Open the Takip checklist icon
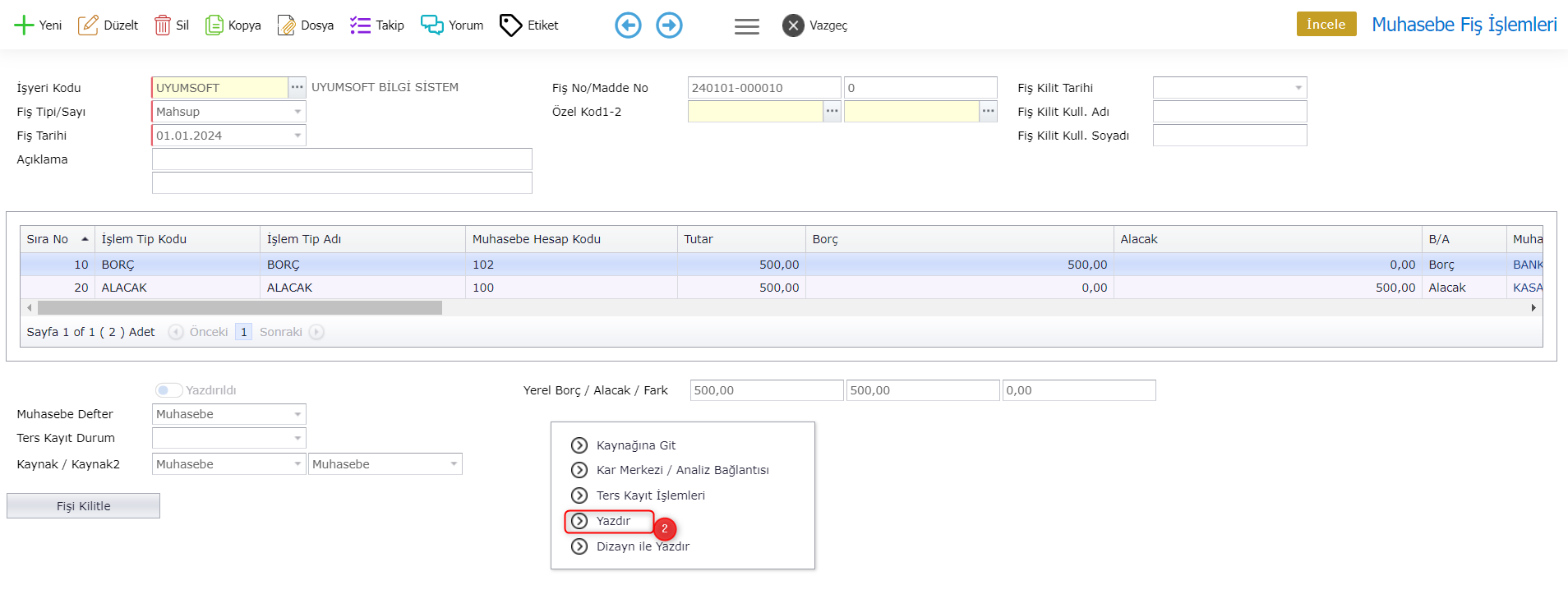 click(360, 25)
